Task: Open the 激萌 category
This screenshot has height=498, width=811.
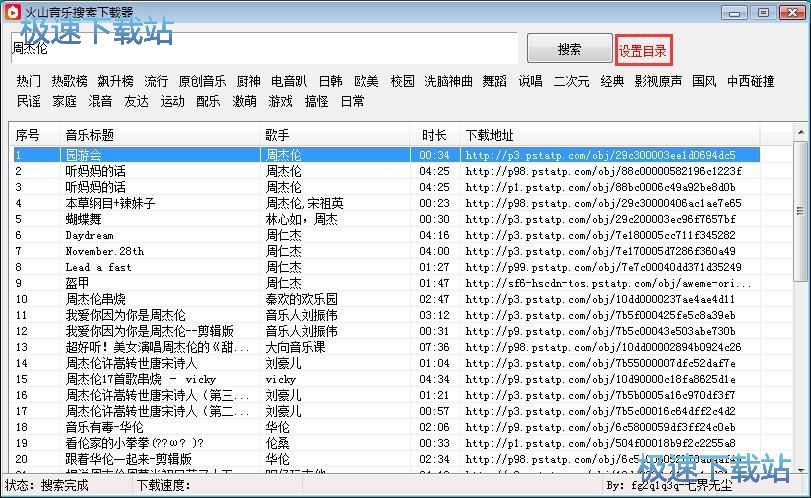Action: coord(244,101)
